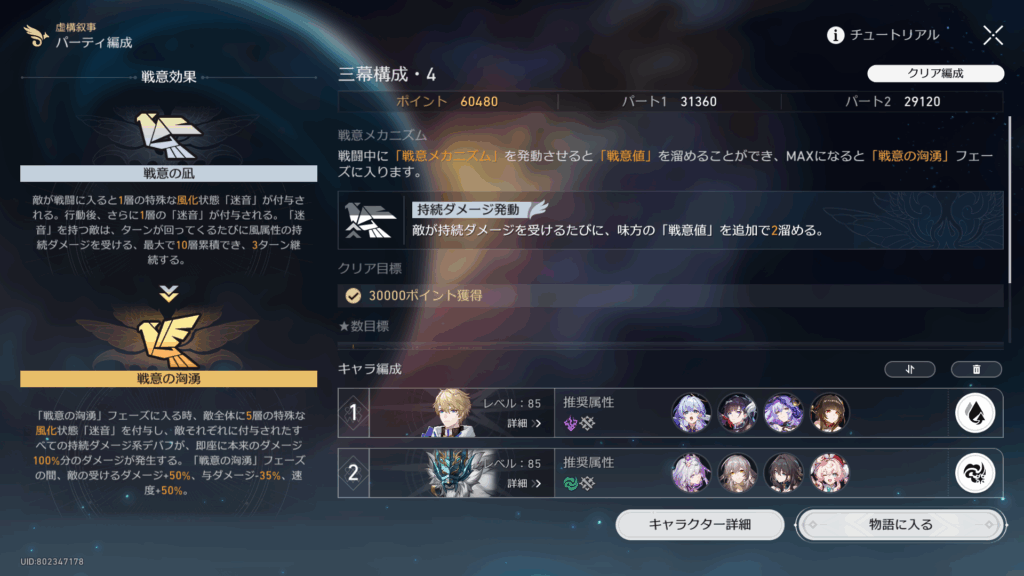Click the 持続ダメージ発動 mechanism bird icon
1024x576 pixels.
370,220
